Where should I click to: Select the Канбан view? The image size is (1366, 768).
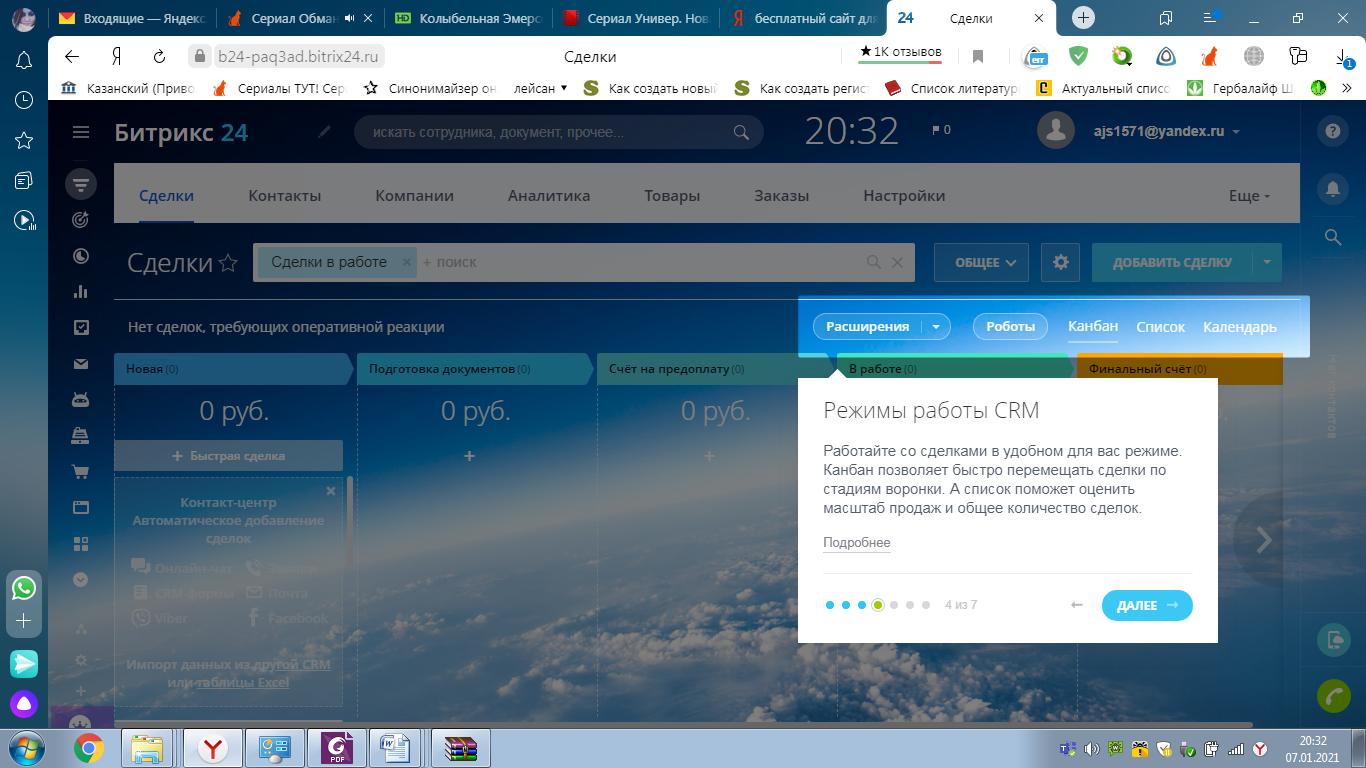point(1093,327)
